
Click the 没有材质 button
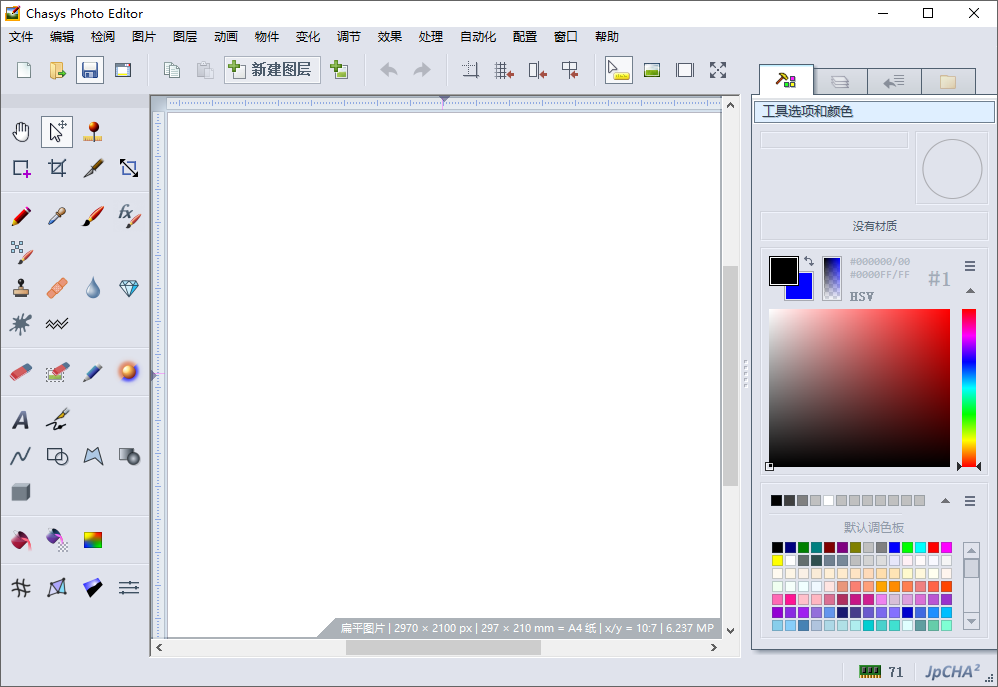tap(874, 226)
